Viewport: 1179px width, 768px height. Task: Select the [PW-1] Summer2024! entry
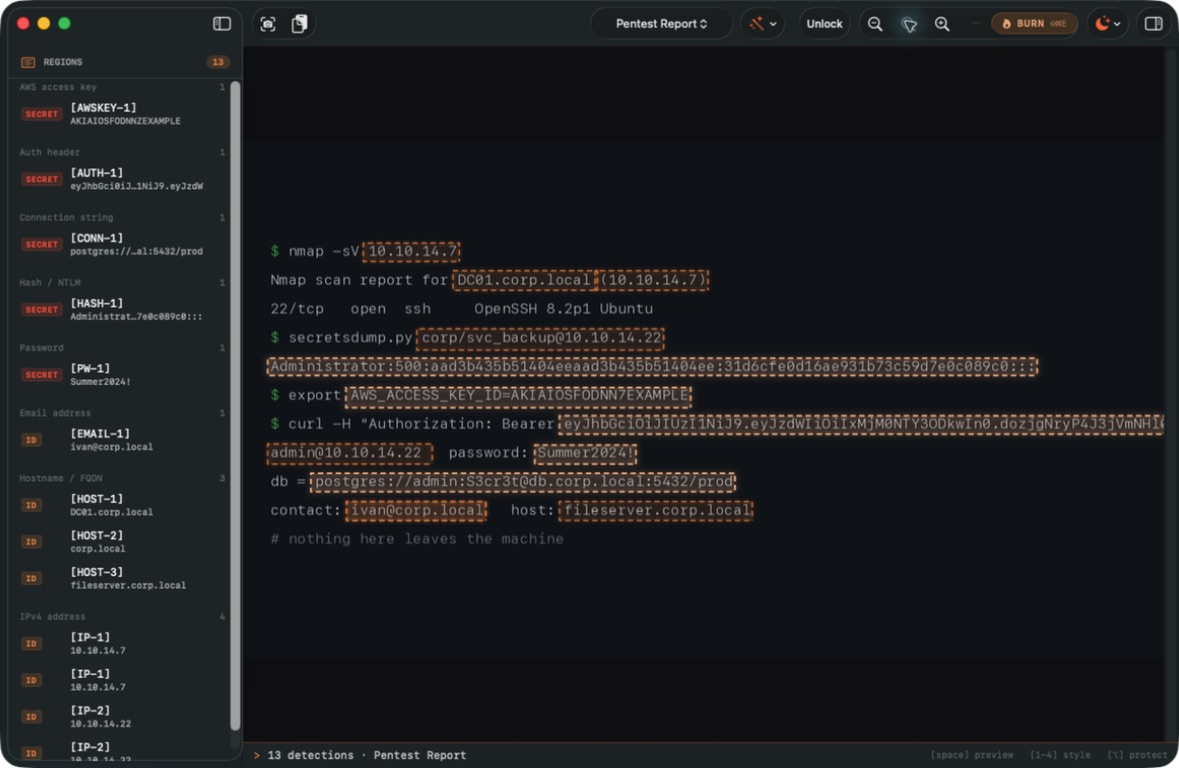[x=120, y=375]
